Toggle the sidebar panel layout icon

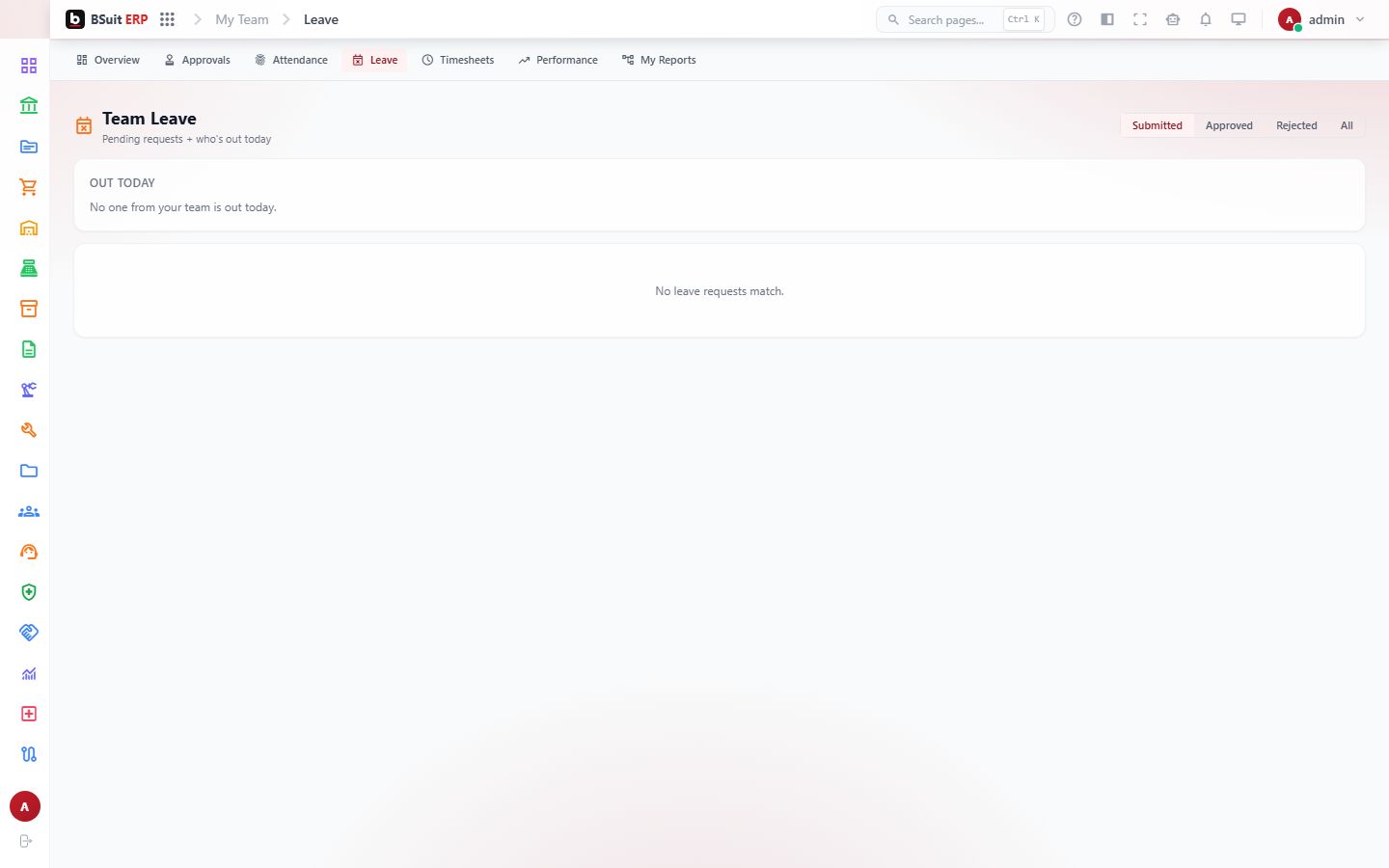tap(1107, 19)
